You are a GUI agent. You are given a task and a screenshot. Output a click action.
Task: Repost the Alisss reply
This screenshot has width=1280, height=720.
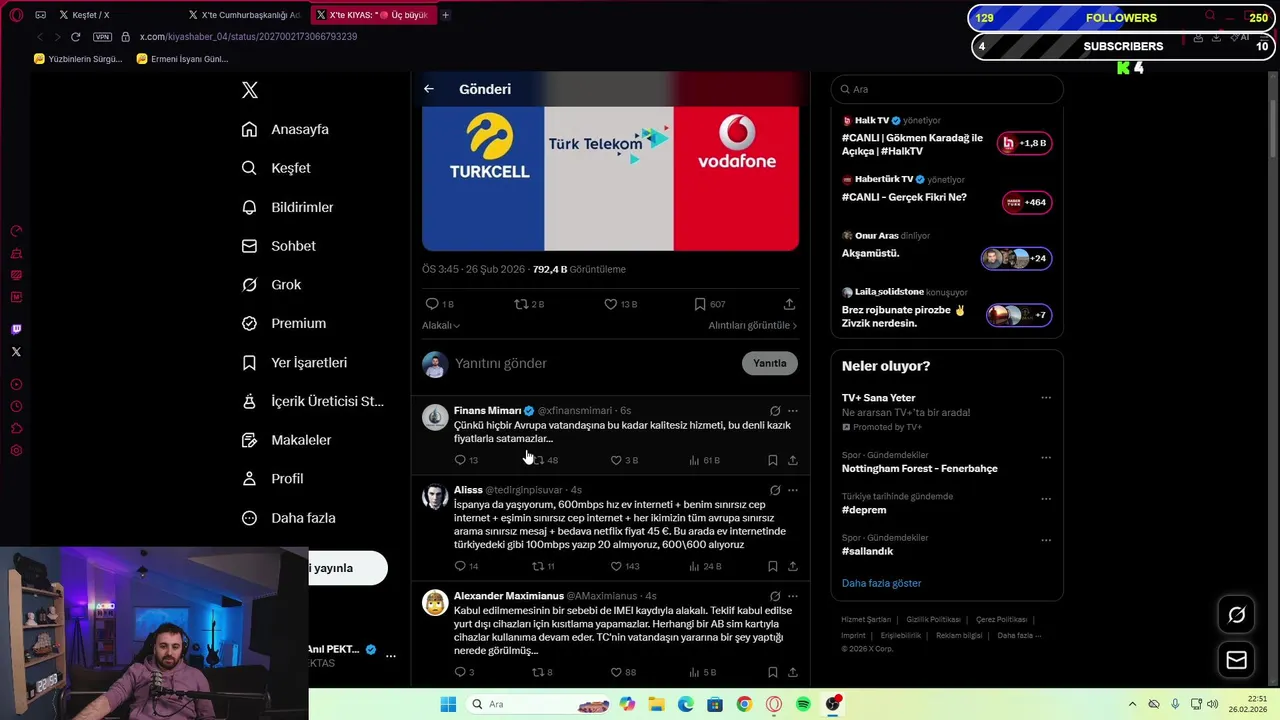pyautogui.click(x=543, y=566)
